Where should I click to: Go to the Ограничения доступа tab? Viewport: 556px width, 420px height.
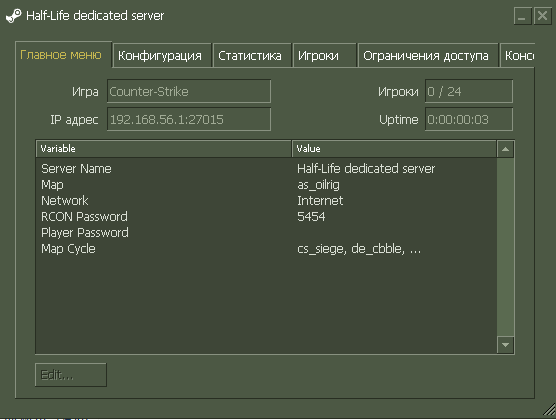pyautogui.click(x=428, y=56)
